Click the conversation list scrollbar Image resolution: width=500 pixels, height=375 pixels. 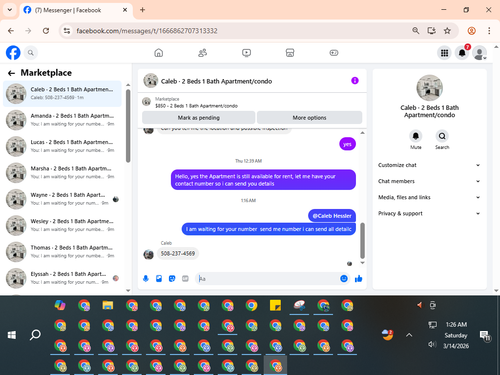click(128, 126)
